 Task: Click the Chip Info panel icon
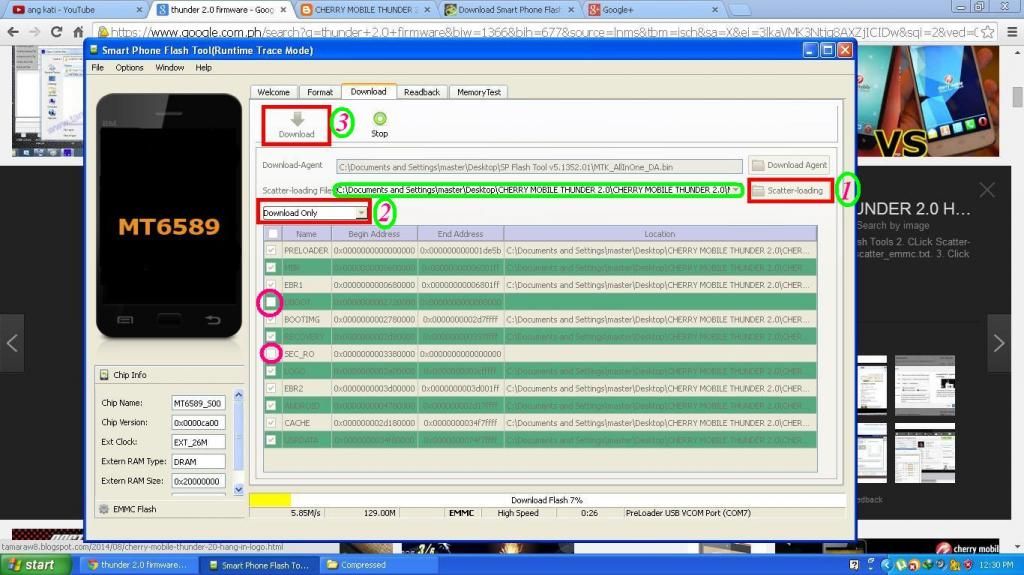104,375
